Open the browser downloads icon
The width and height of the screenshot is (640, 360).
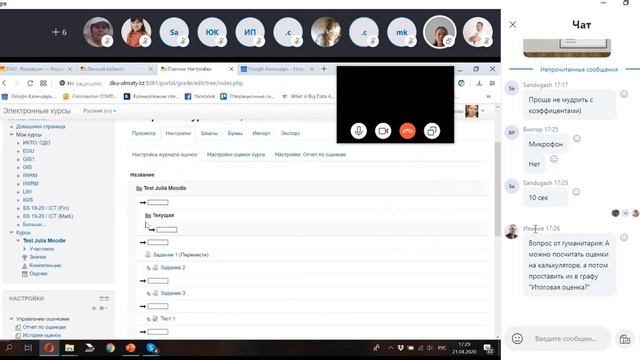pyautogui.click(x=479, y=83)
